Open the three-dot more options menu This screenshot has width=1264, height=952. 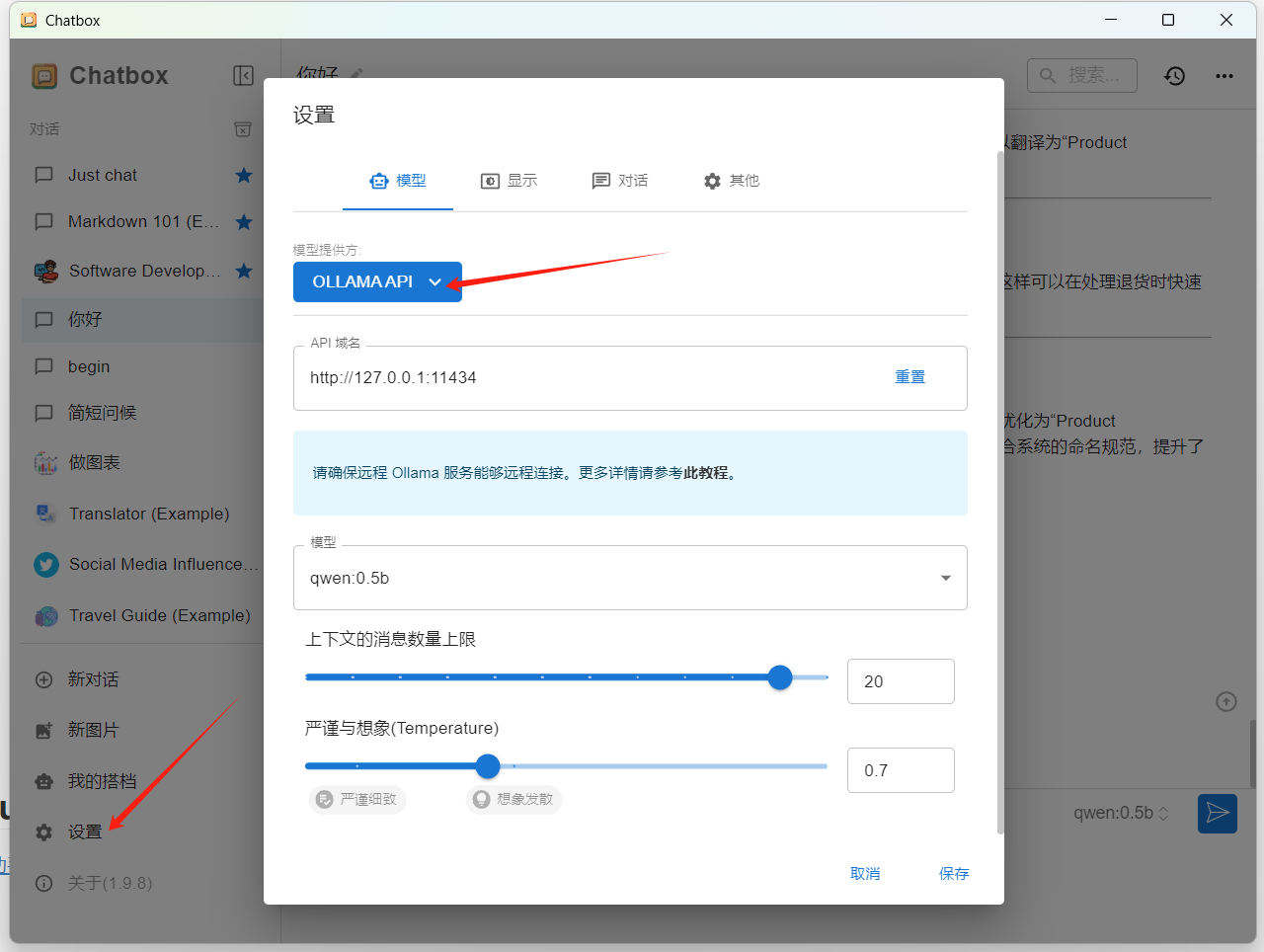(1224, 76)
